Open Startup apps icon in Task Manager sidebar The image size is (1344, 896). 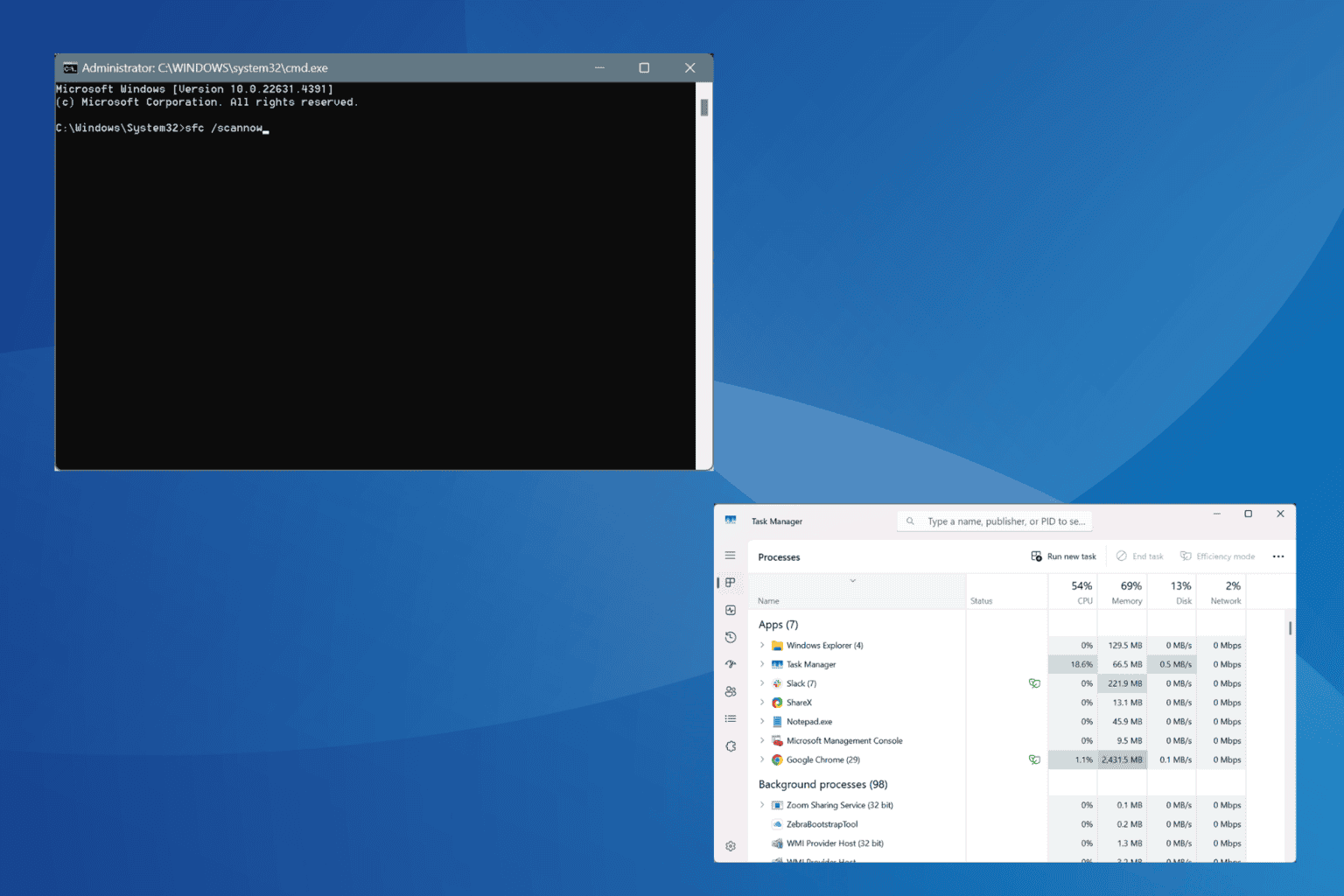click(x=730, y=664)
